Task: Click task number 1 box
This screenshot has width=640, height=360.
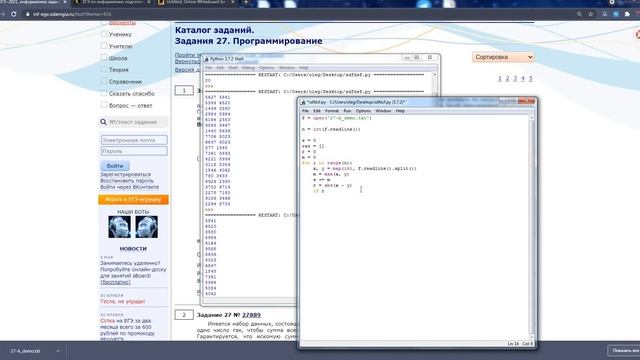Action: point(184,90)
